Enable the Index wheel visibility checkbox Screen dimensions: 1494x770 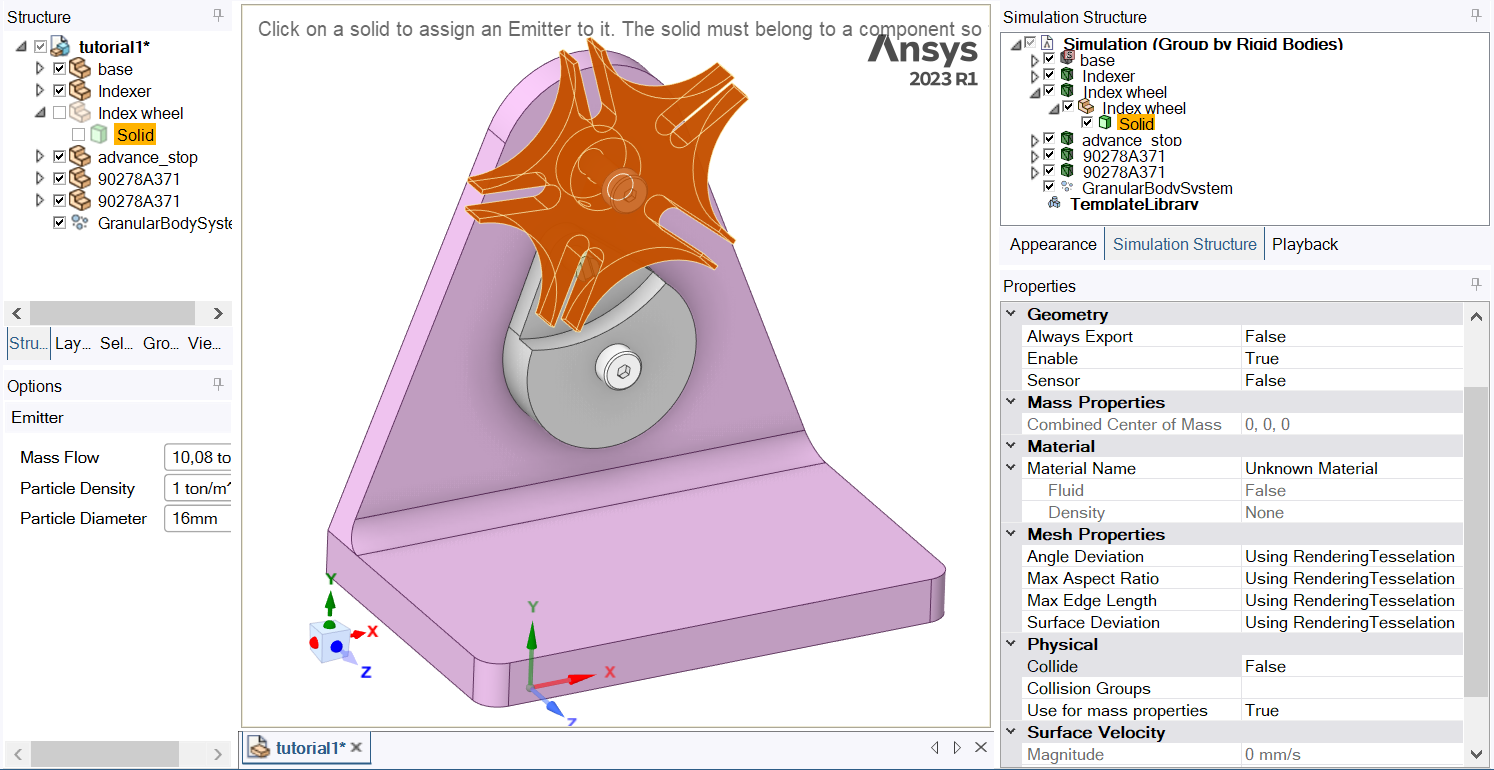tap(59, 113)
